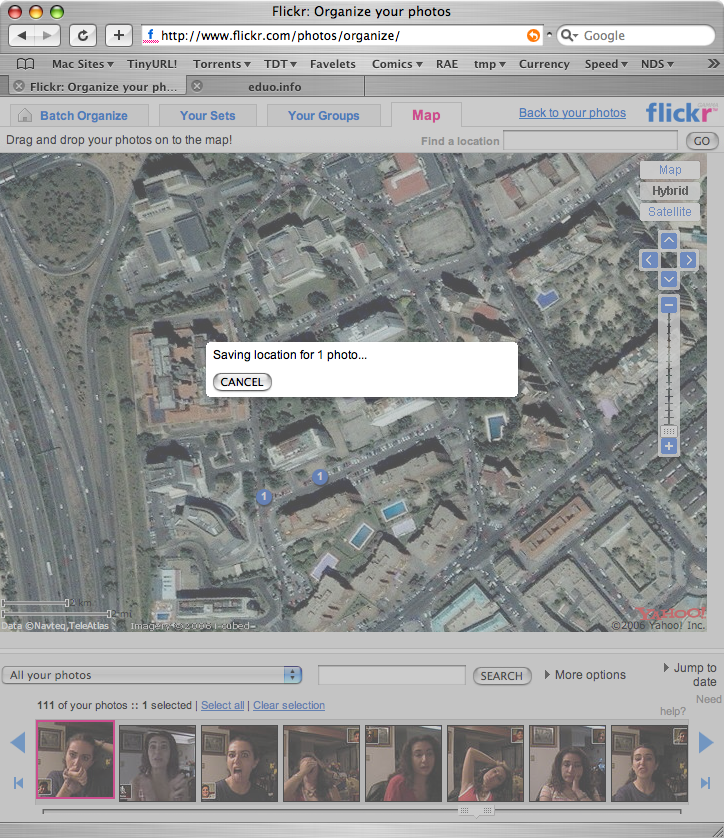Click the plus add-bookmark button
This screenshot has width=724, height=838.
(119, 35)
